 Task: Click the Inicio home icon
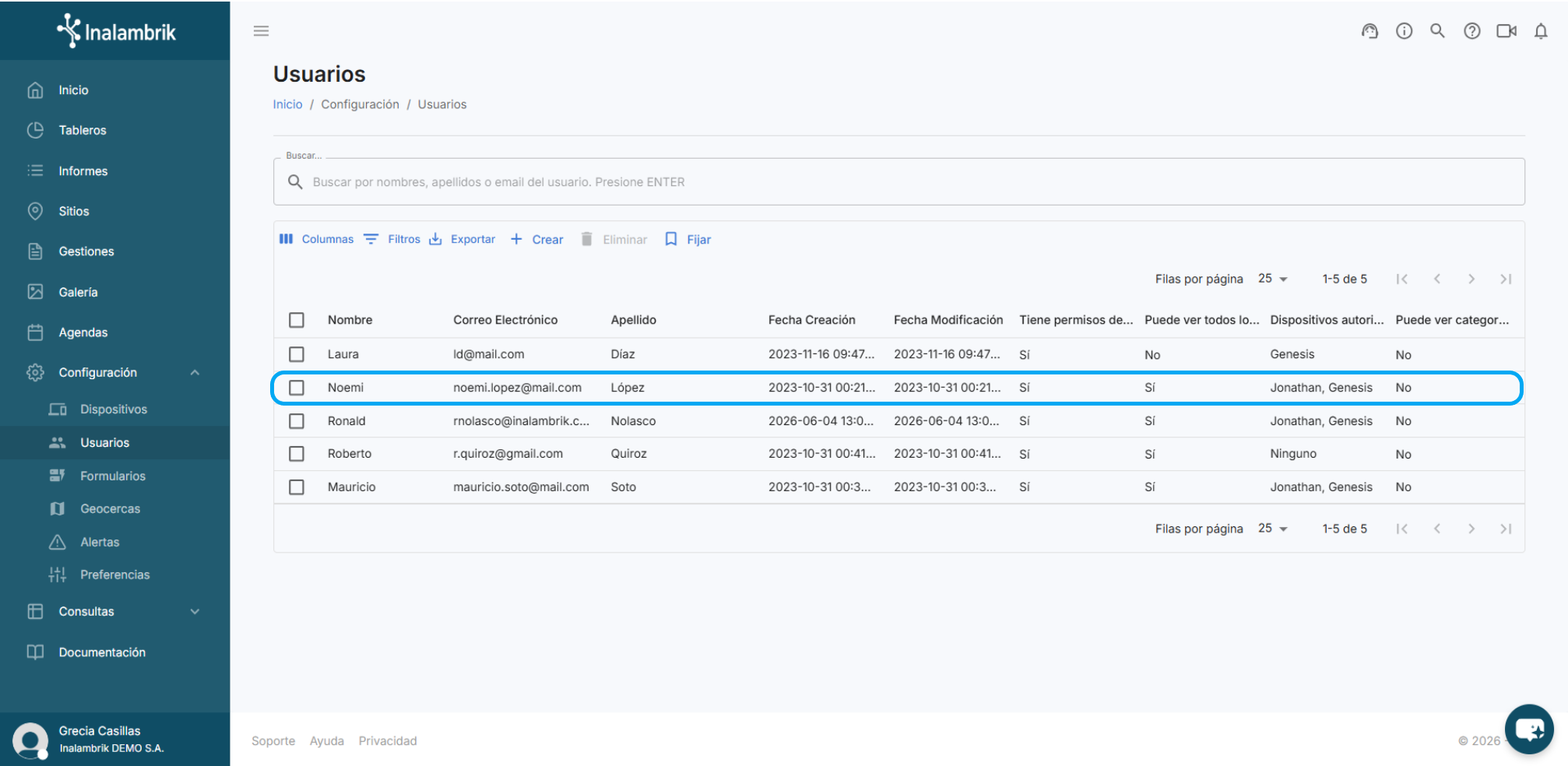point(35,90)
